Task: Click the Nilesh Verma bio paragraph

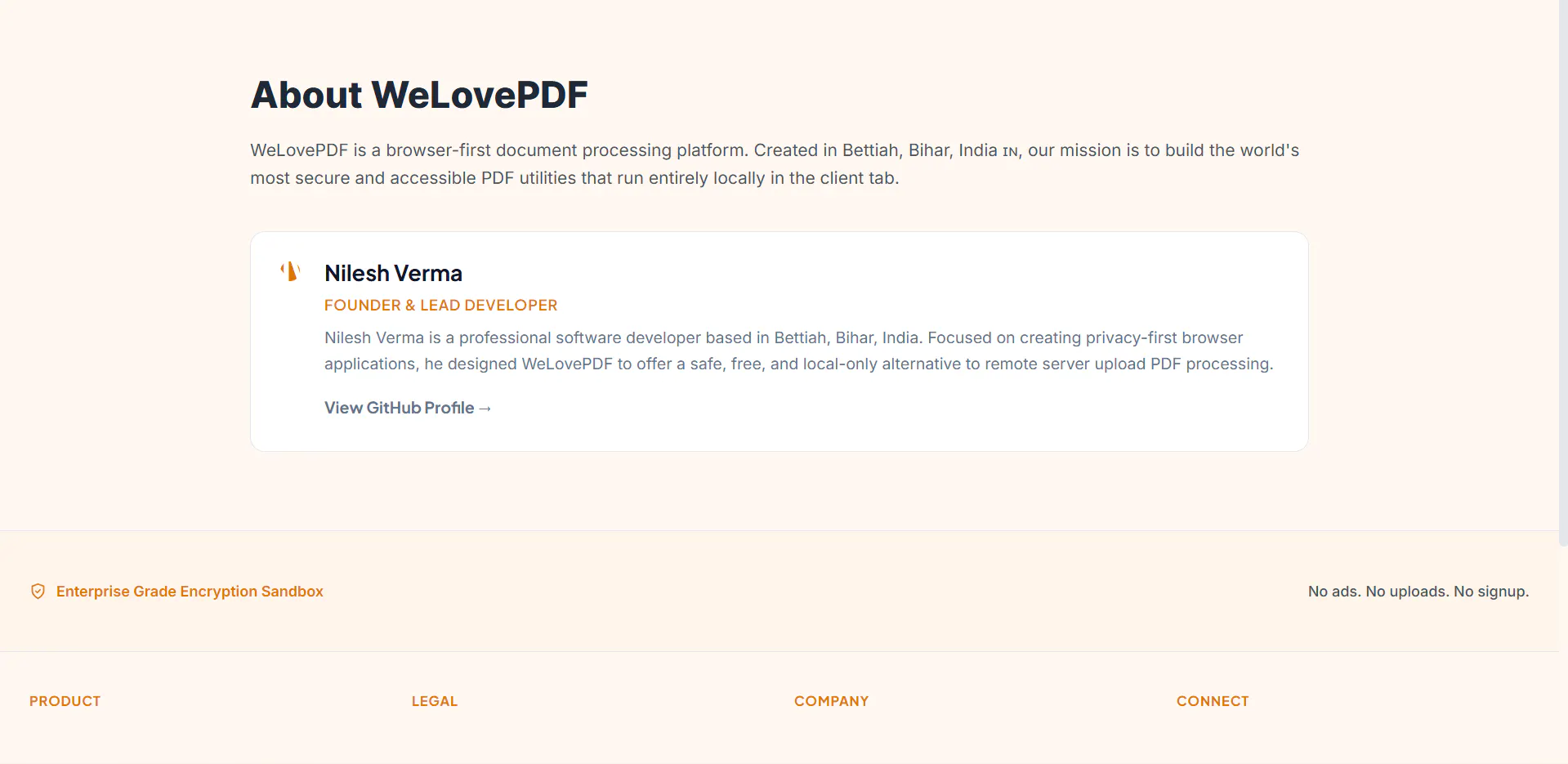Action: [x=798, y=351]
